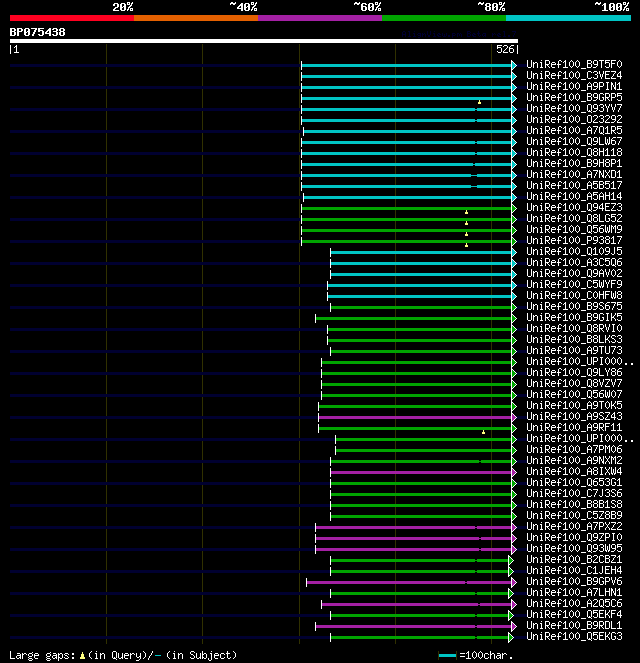Viewport: 640px width, 663px height.
Task: Click the yellow gap marker on UniRef100_B9GRP5 row
Action: coord(479,102)
